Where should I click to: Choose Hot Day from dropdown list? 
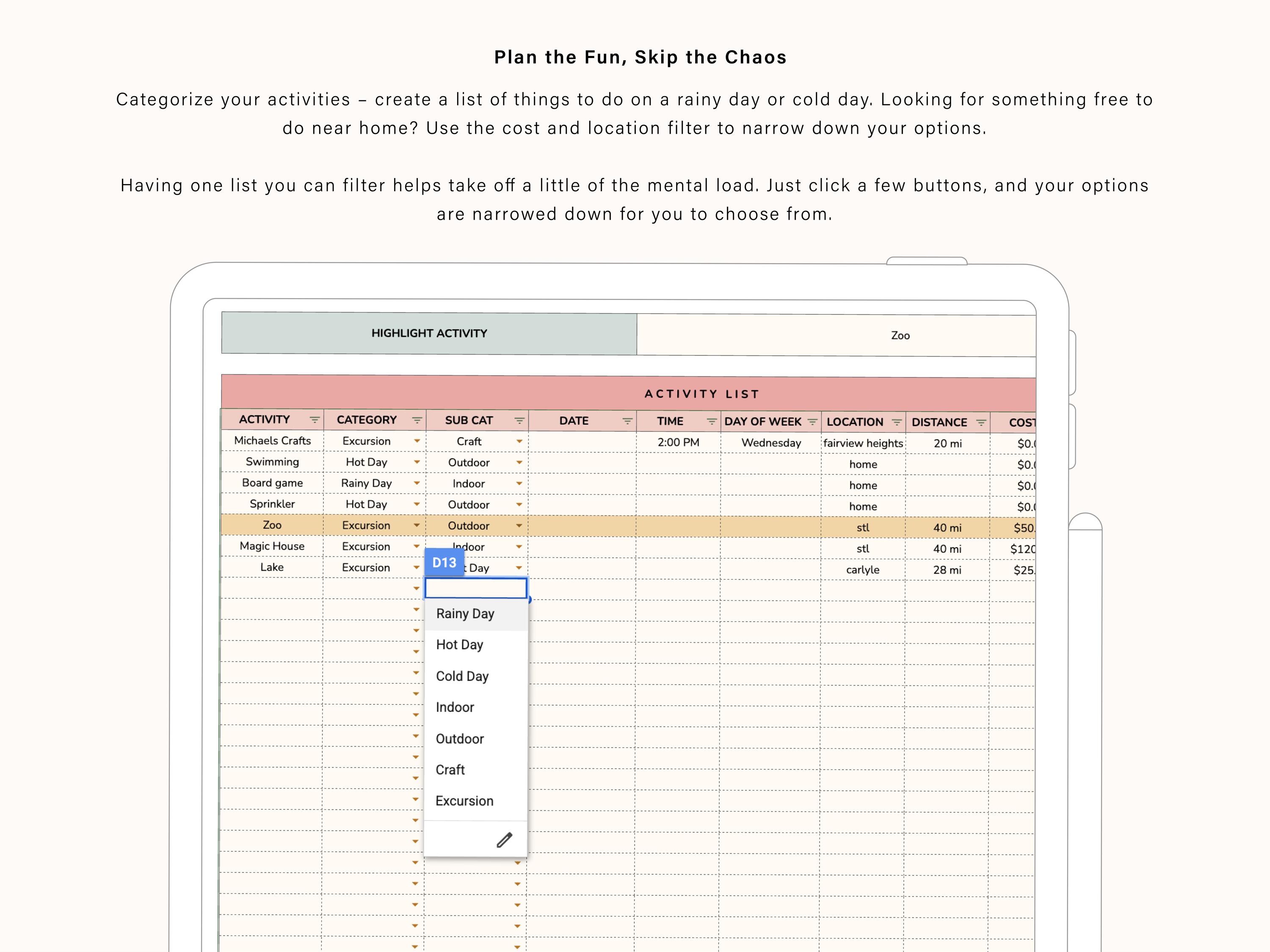click(x=475, y=645)
